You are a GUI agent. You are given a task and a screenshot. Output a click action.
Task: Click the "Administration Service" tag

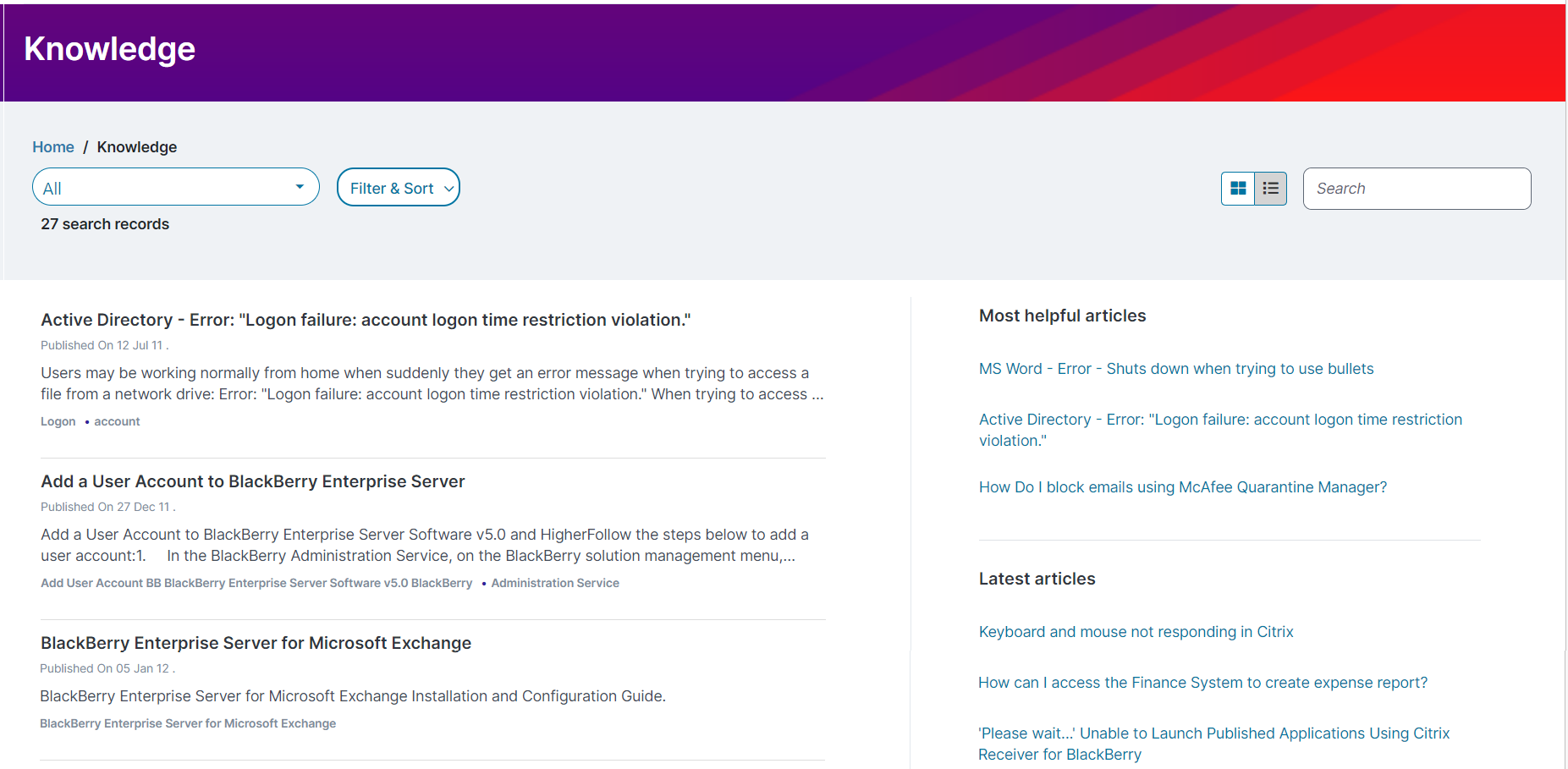pos(555,583)
